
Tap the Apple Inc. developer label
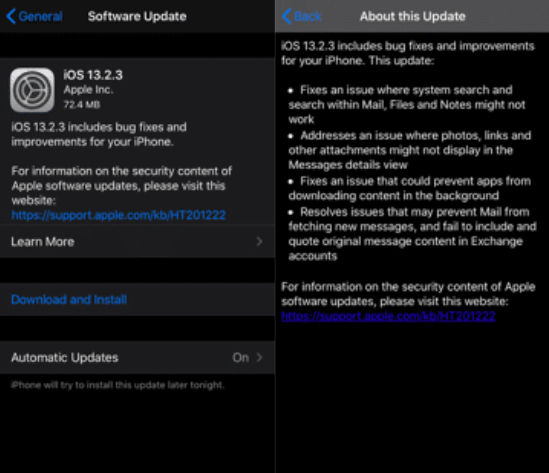[x=88, y=90]
